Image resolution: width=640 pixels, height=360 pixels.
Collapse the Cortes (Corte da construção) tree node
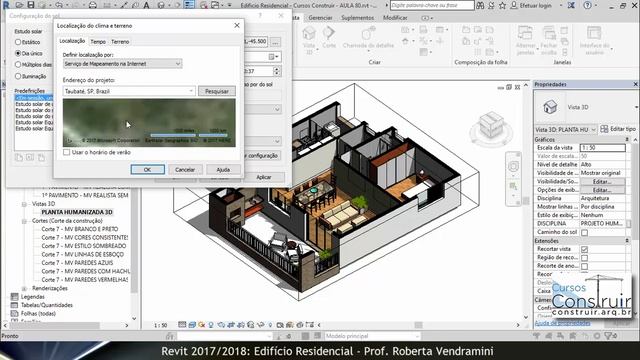(24, 221)
